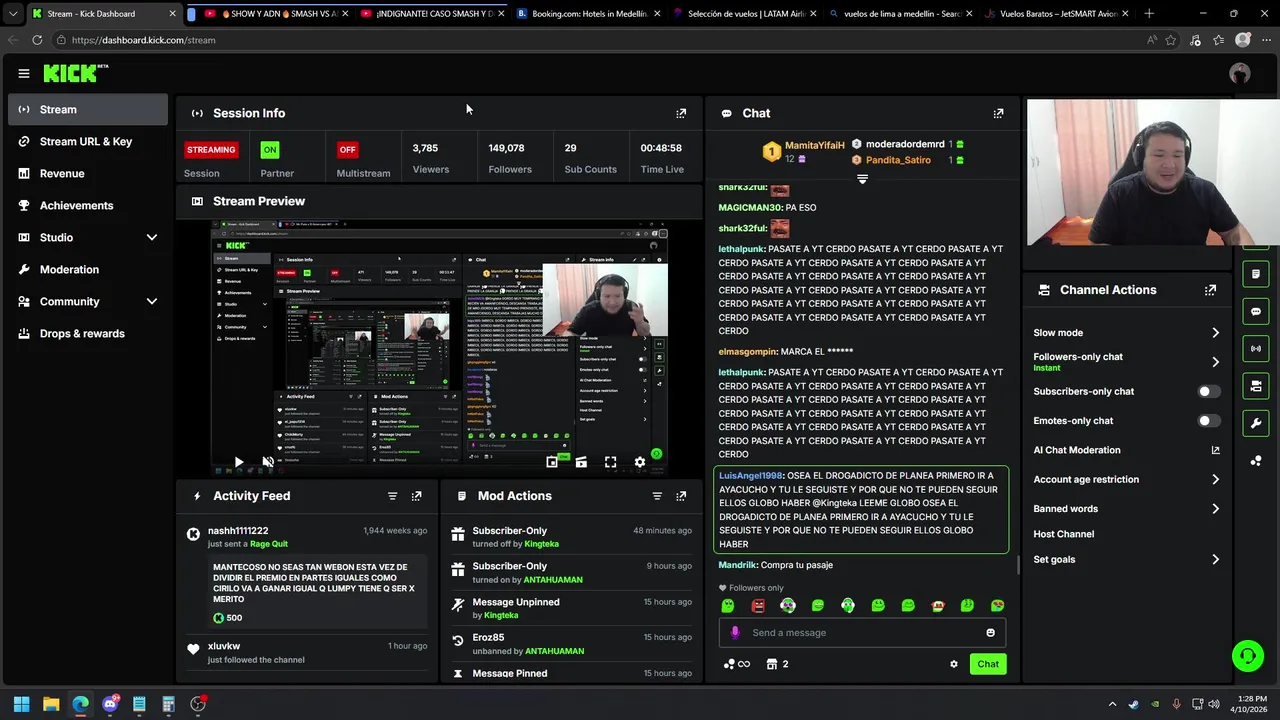Click Rage Quit link in activity feed
Screen dimensions: 1280x720
(x=269, y=544)
